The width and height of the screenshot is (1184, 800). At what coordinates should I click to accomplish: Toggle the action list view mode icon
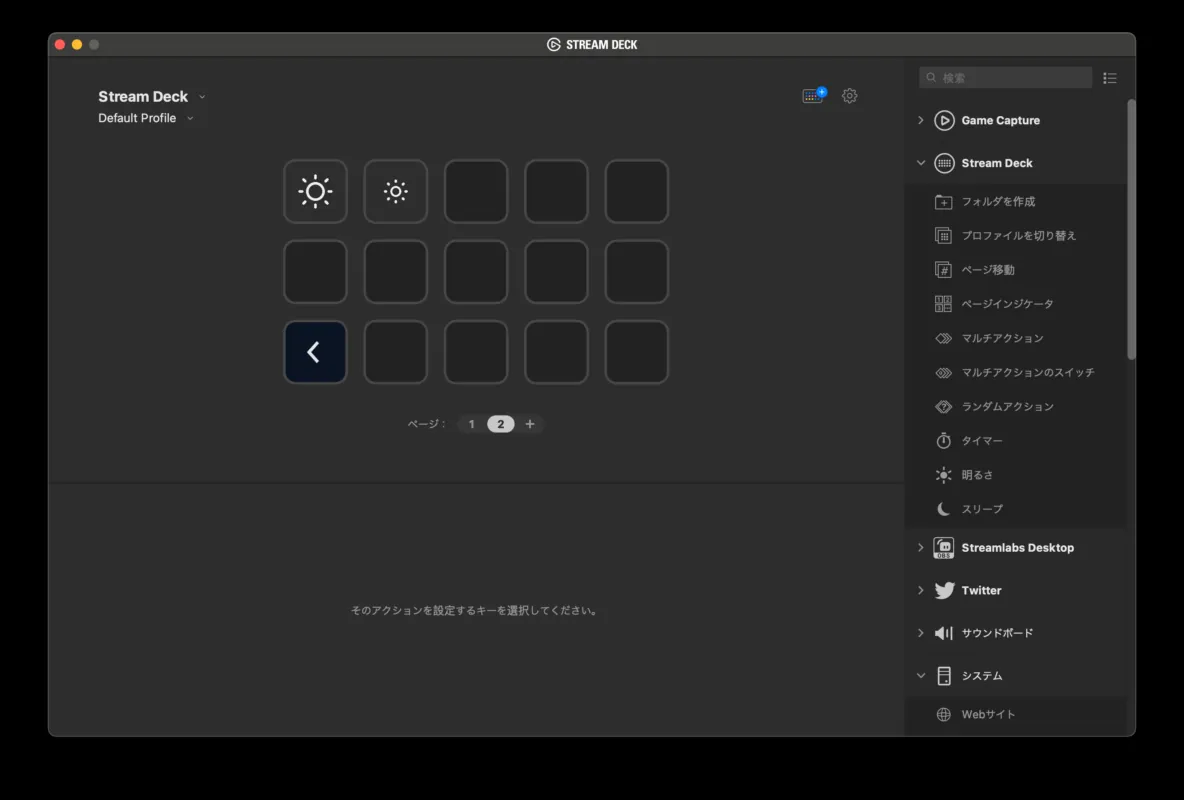(1109, 78)
